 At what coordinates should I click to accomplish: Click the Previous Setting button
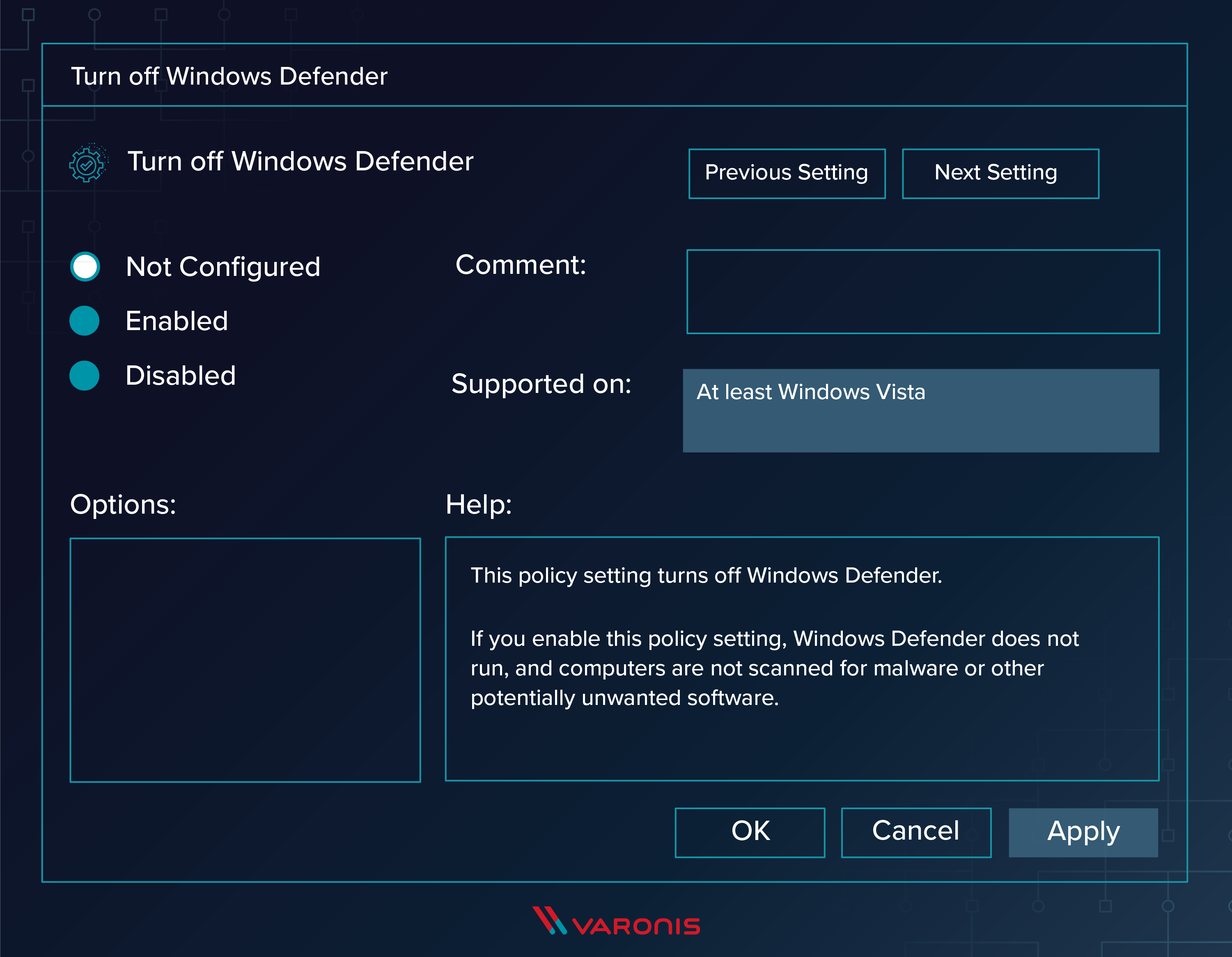coord(787,174)
